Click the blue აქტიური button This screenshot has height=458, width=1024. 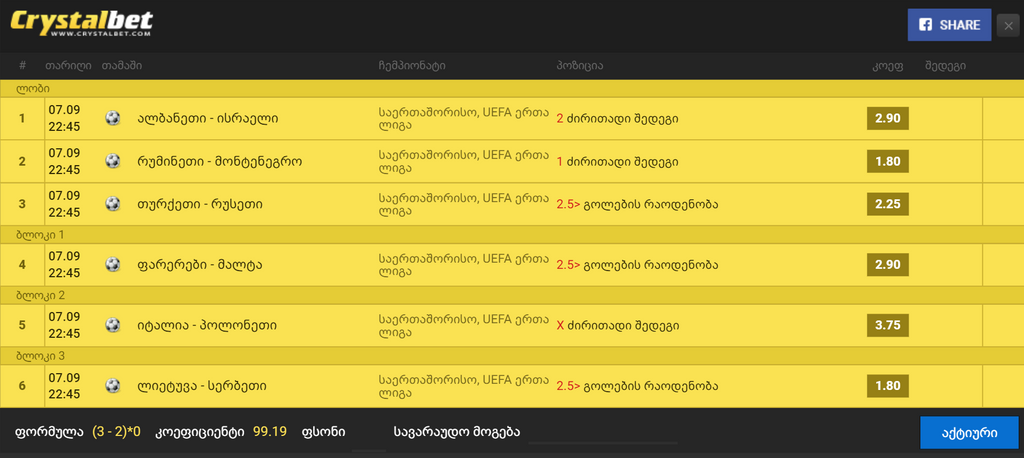point(969,433)
